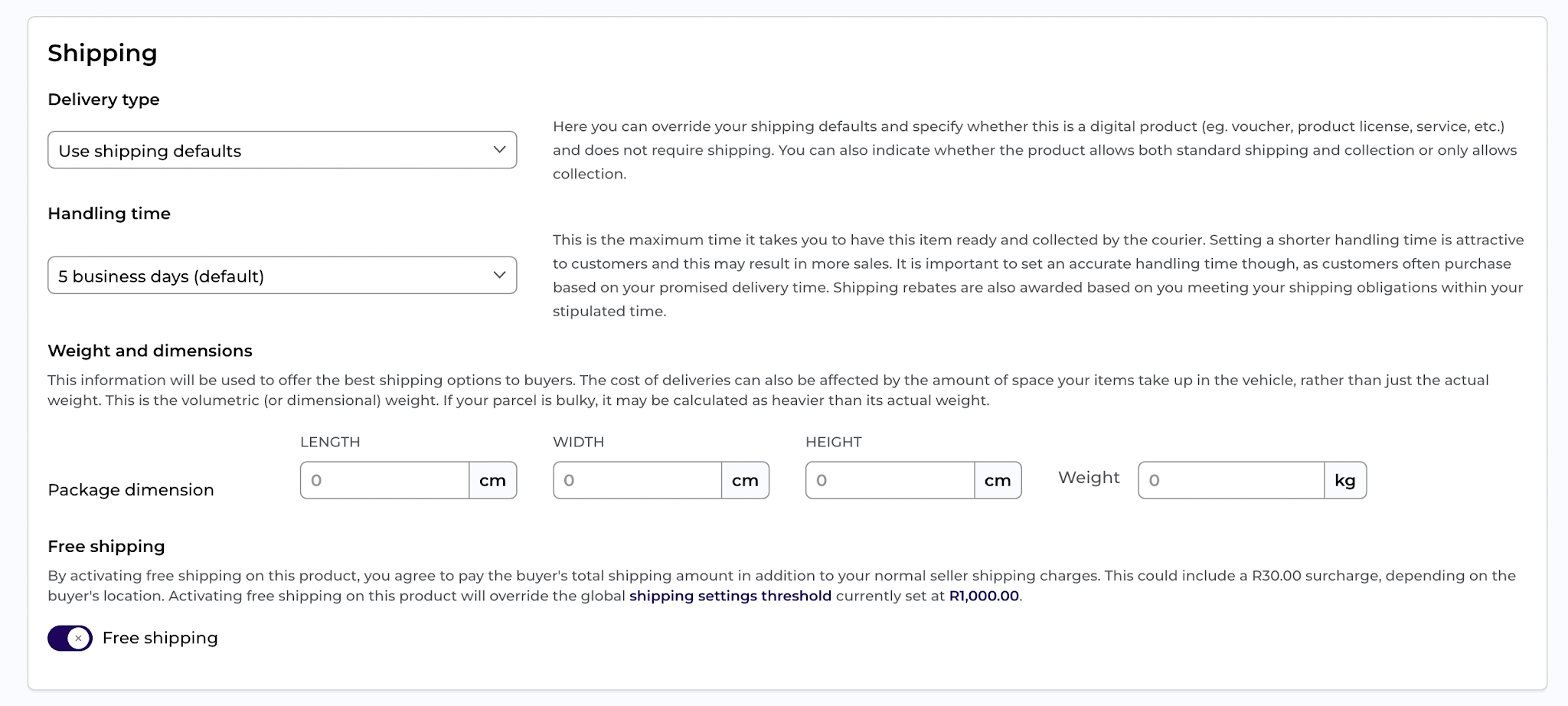Toggle the Free shipping switch
Image resolution: width=1568 pixels, height=706 pixels.
point(70,638)
